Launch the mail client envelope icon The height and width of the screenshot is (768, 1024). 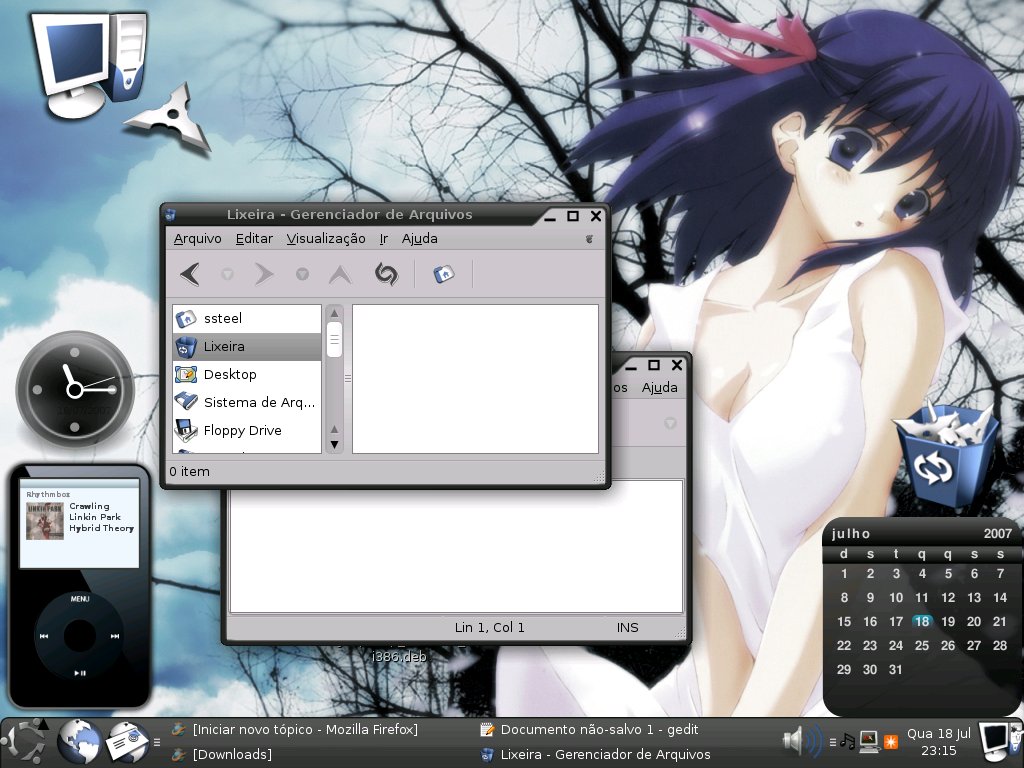pyautogui.click(x=127, y=743)
